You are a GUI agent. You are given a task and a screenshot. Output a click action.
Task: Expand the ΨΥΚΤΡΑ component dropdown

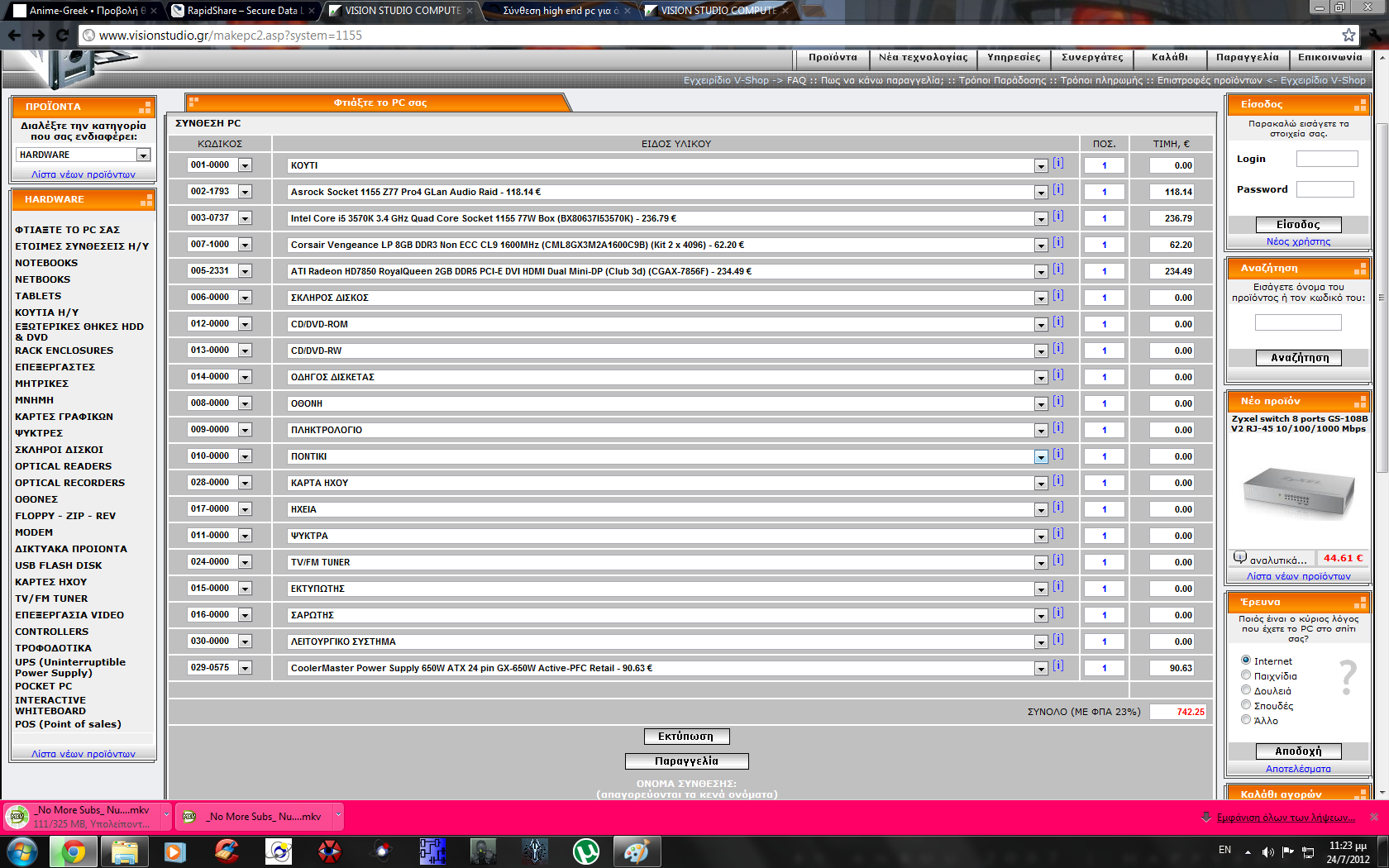coord(1041,537)
